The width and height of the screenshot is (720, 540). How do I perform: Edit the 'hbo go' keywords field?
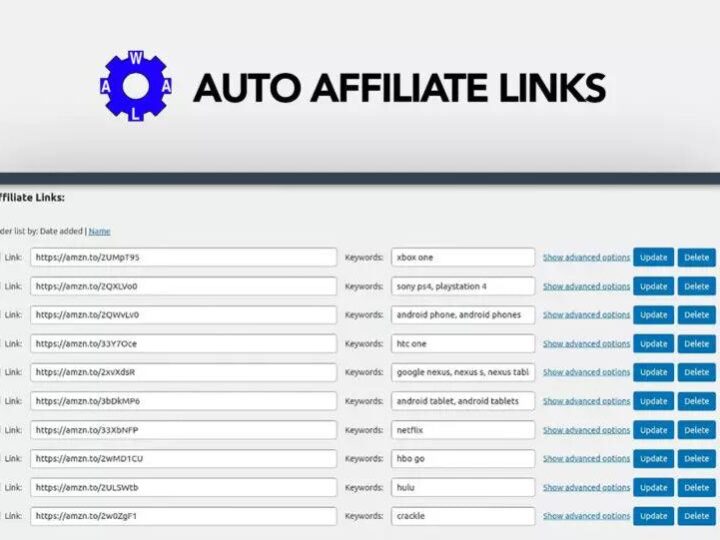click(463, 458)
